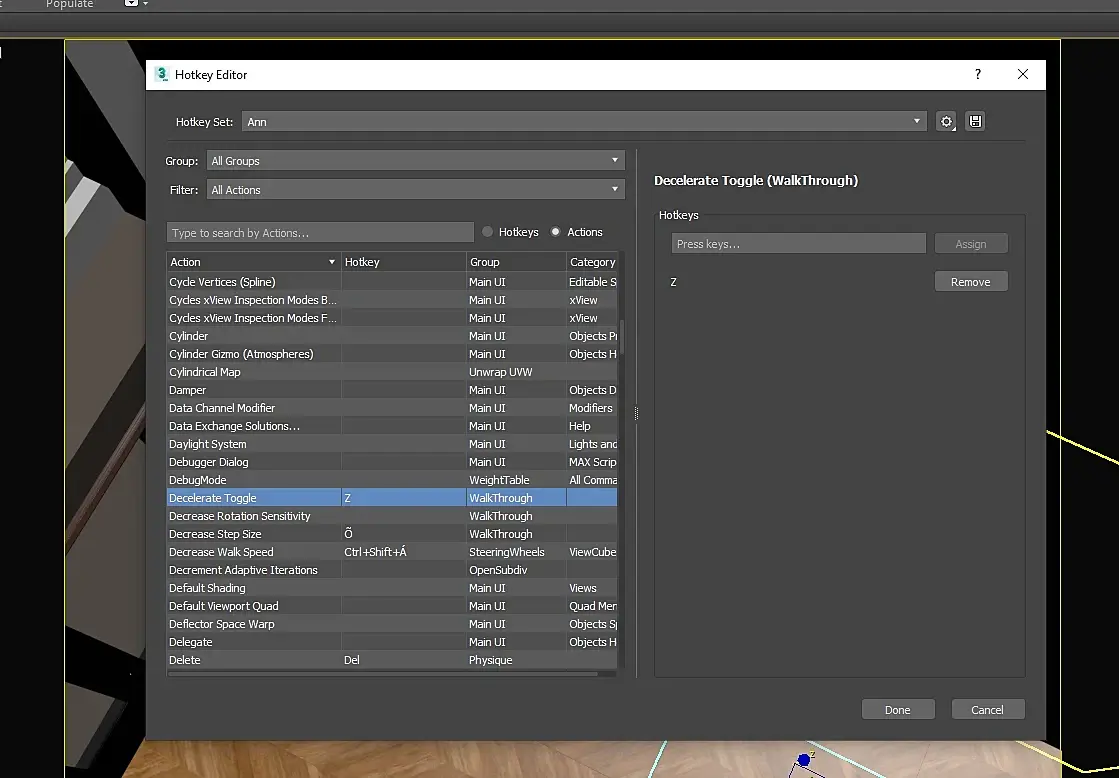Click the save hotkey set floppy icon
This screenshot has height=778, width=1119.
(x=975, y=122)
